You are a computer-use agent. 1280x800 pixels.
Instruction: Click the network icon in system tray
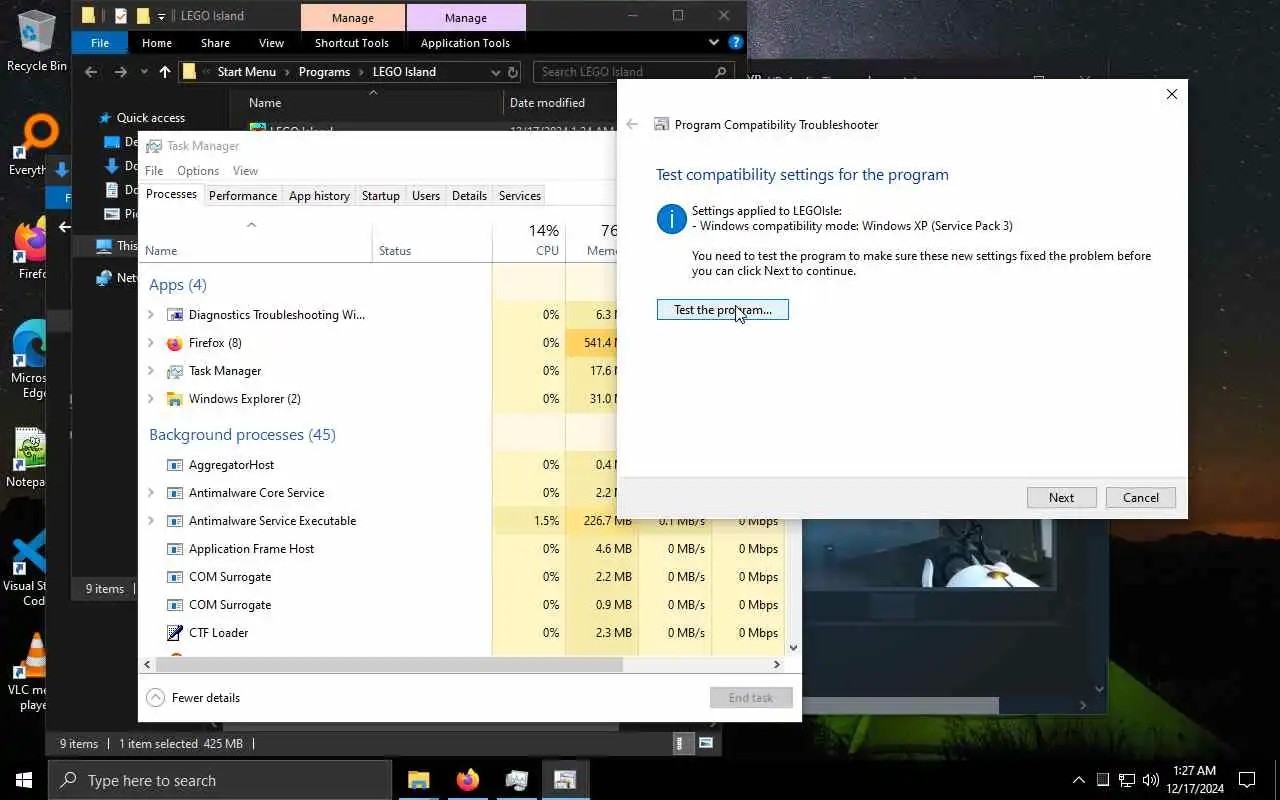point(1126,780)
